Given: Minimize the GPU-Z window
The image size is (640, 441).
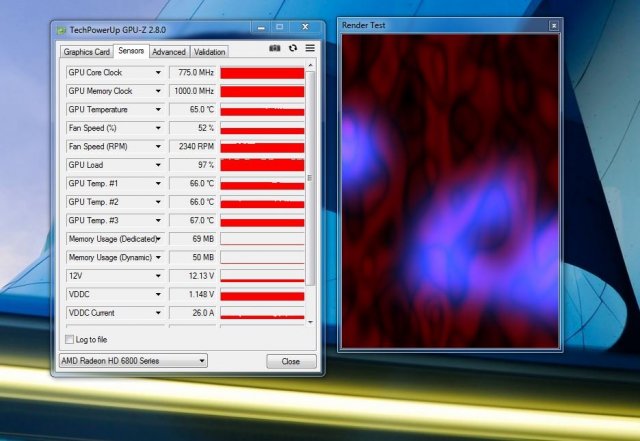Looking at the screenshot, I should click(x=259, y=28).
